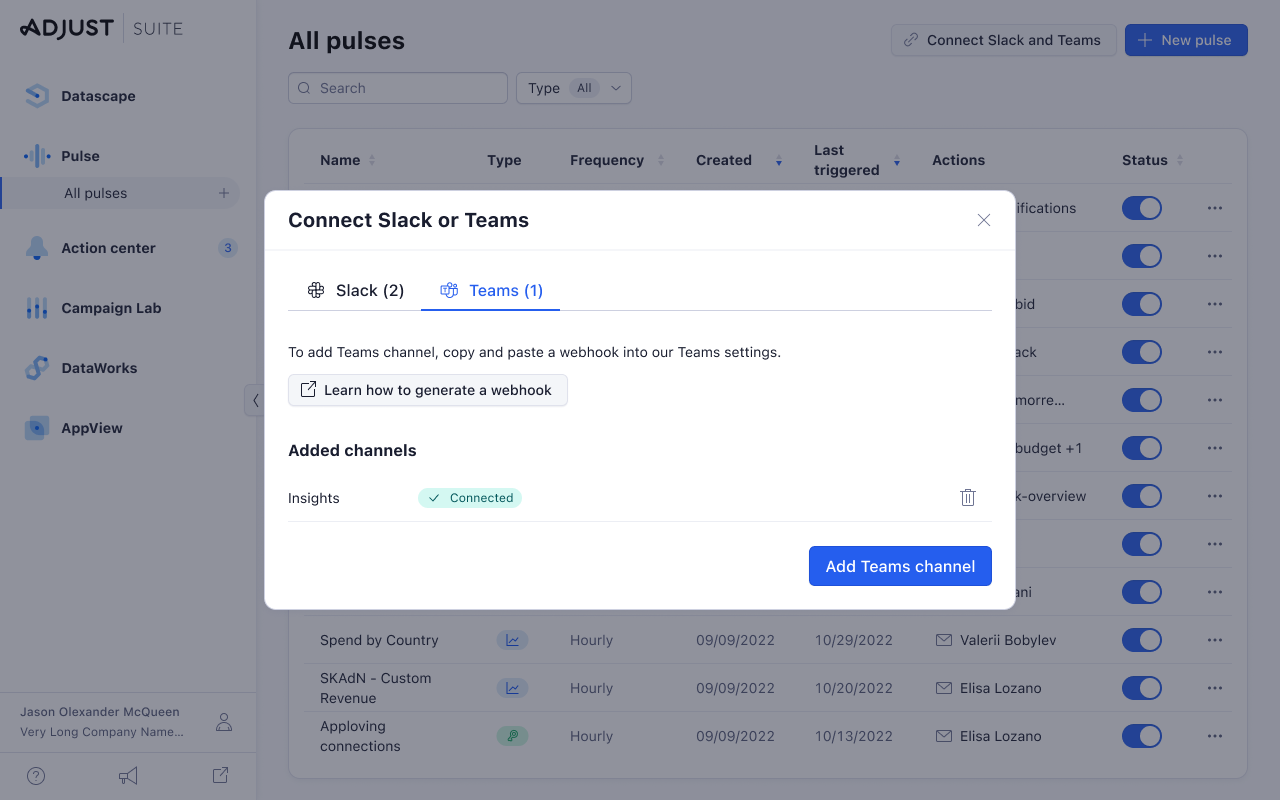Click the help question mark icon
The width and height of the screenshot is (1280, 800).
pyautogui.click(x=36, y=776)
